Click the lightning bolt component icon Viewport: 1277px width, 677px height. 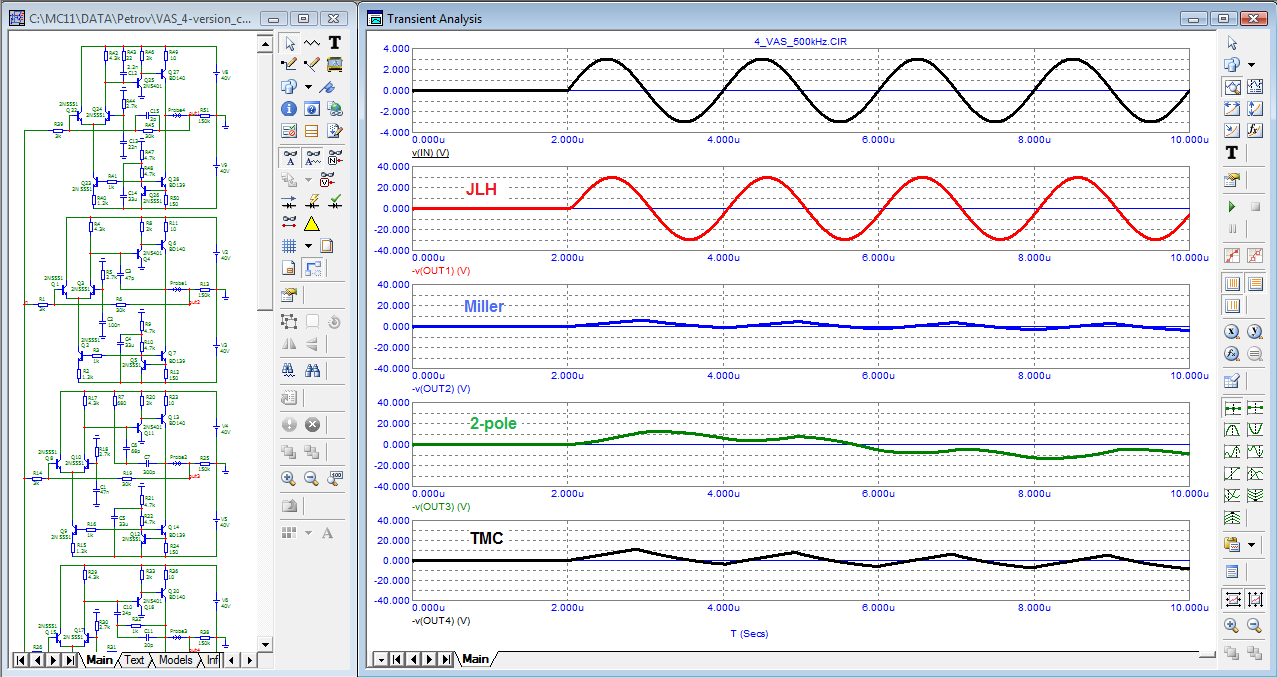tap(313, 201)
